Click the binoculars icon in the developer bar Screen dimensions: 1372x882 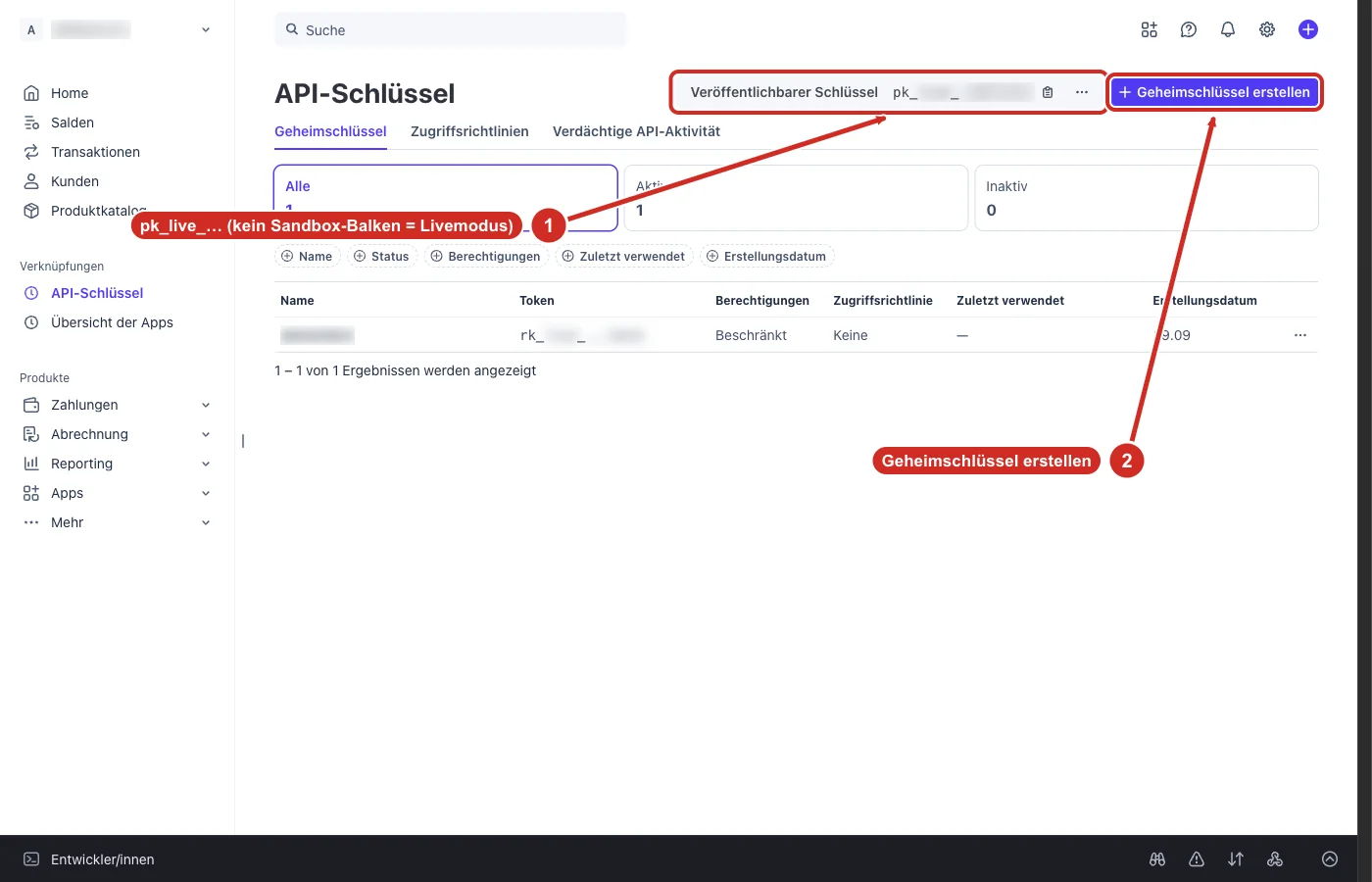click(x=1157, y=859)
